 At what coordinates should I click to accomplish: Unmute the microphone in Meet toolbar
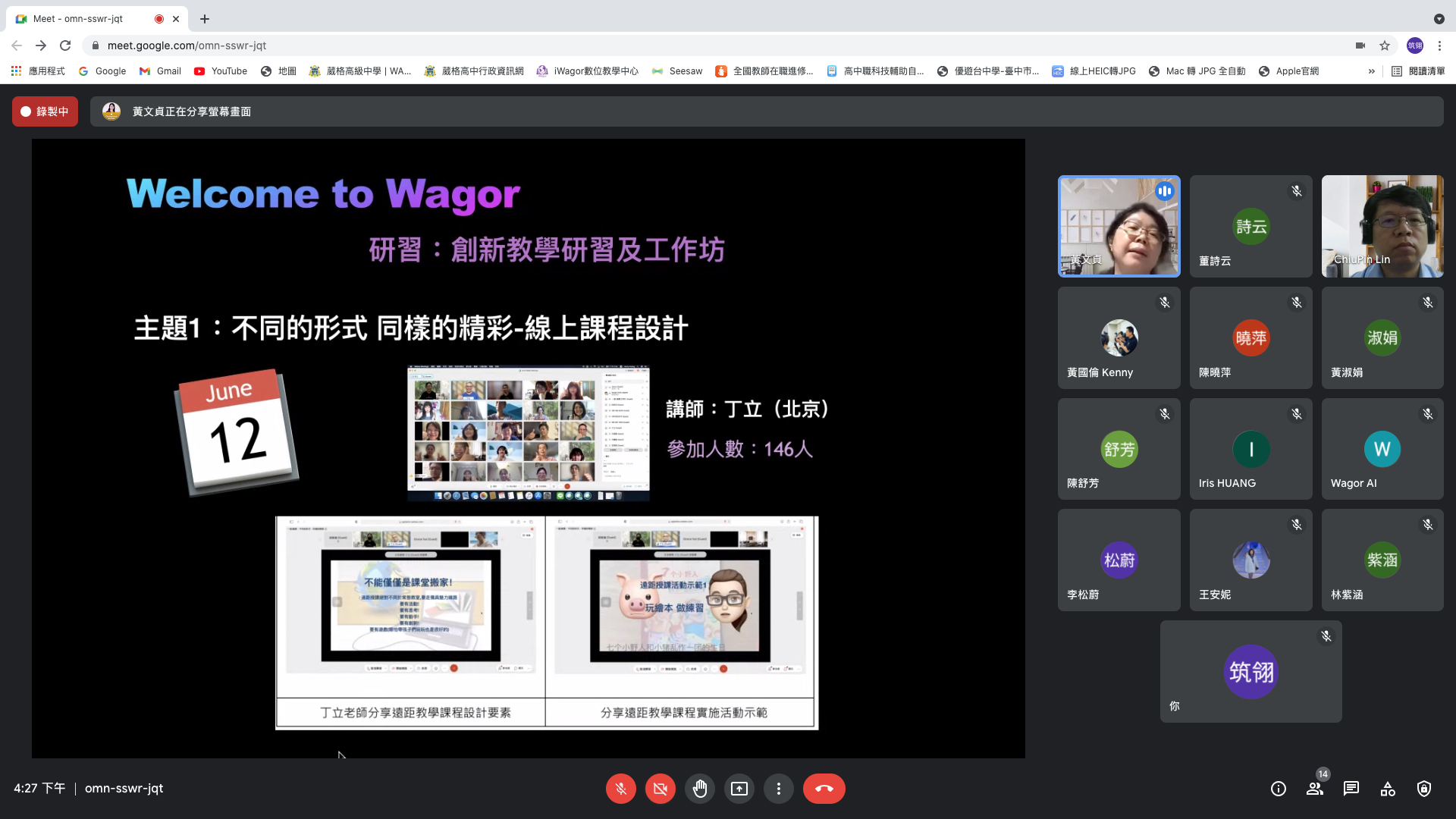620,789
